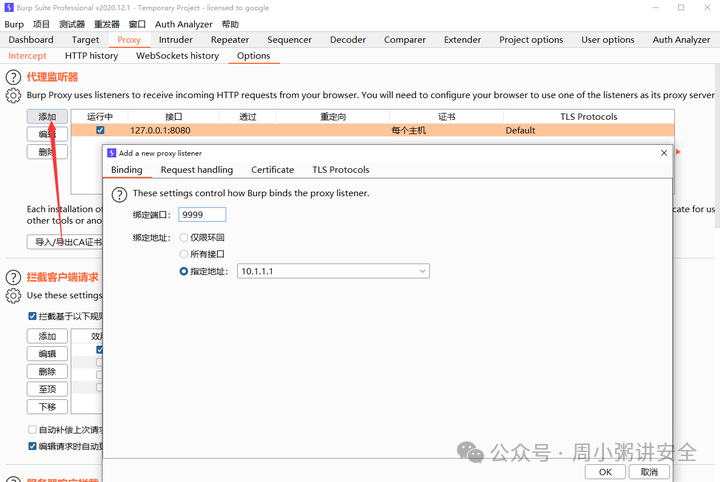Toggle running checkbox for 127.0.0.1:8080 listener
720x482 pixels.
click(100, 130)
